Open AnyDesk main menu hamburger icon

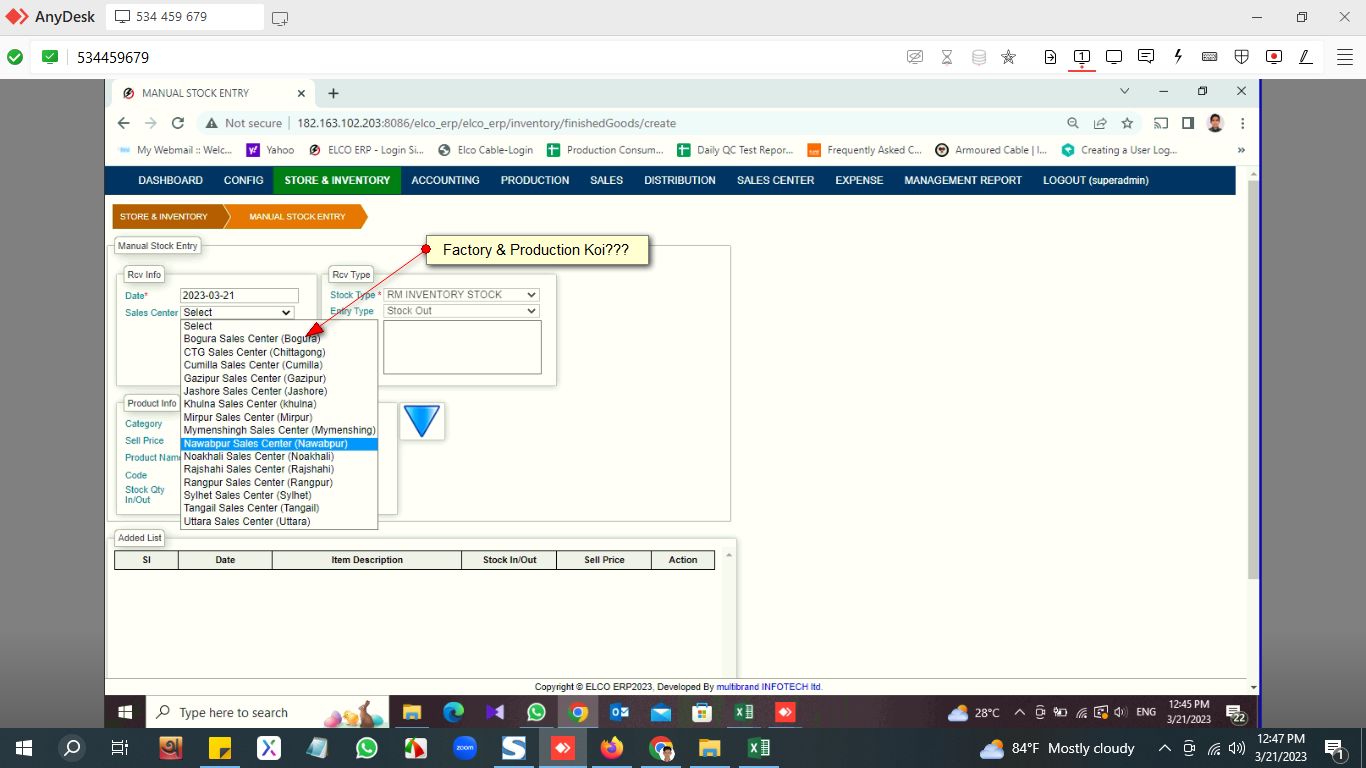(x=1345, y=57)
